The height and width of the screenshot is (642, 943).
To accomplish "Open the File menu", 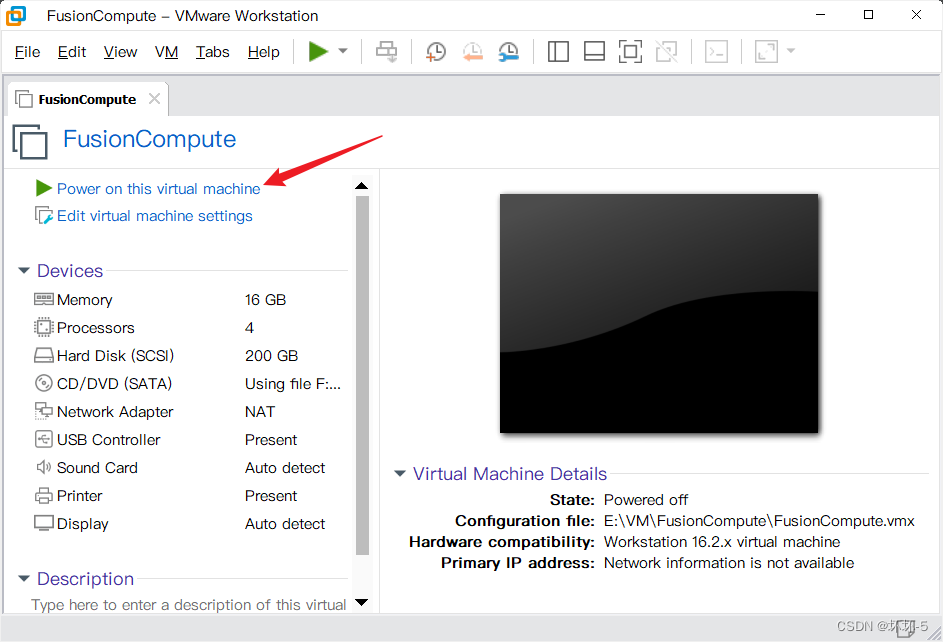I will 27,52.
